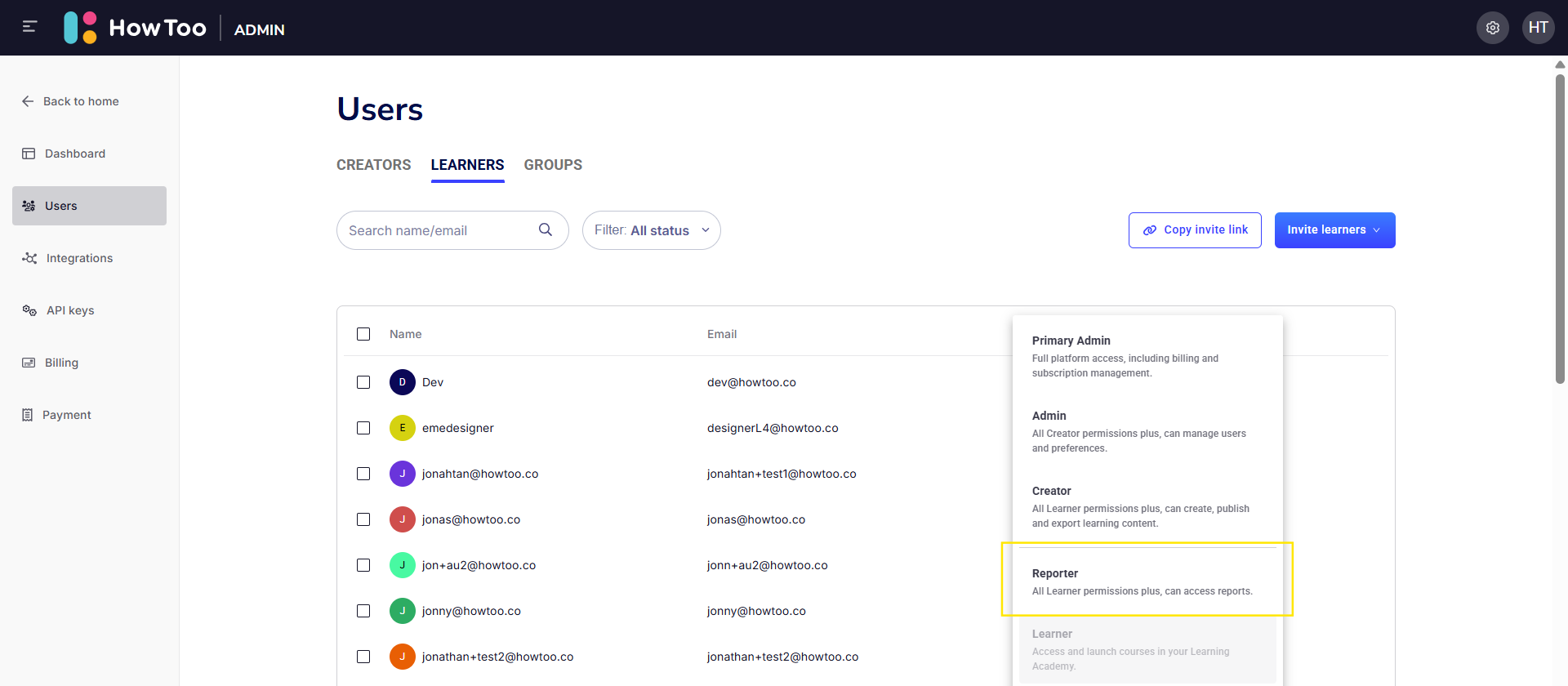The height and width of the screenshot is (686, 1568).
Task: Switch to the CREATORS tab
Action: 374,165
